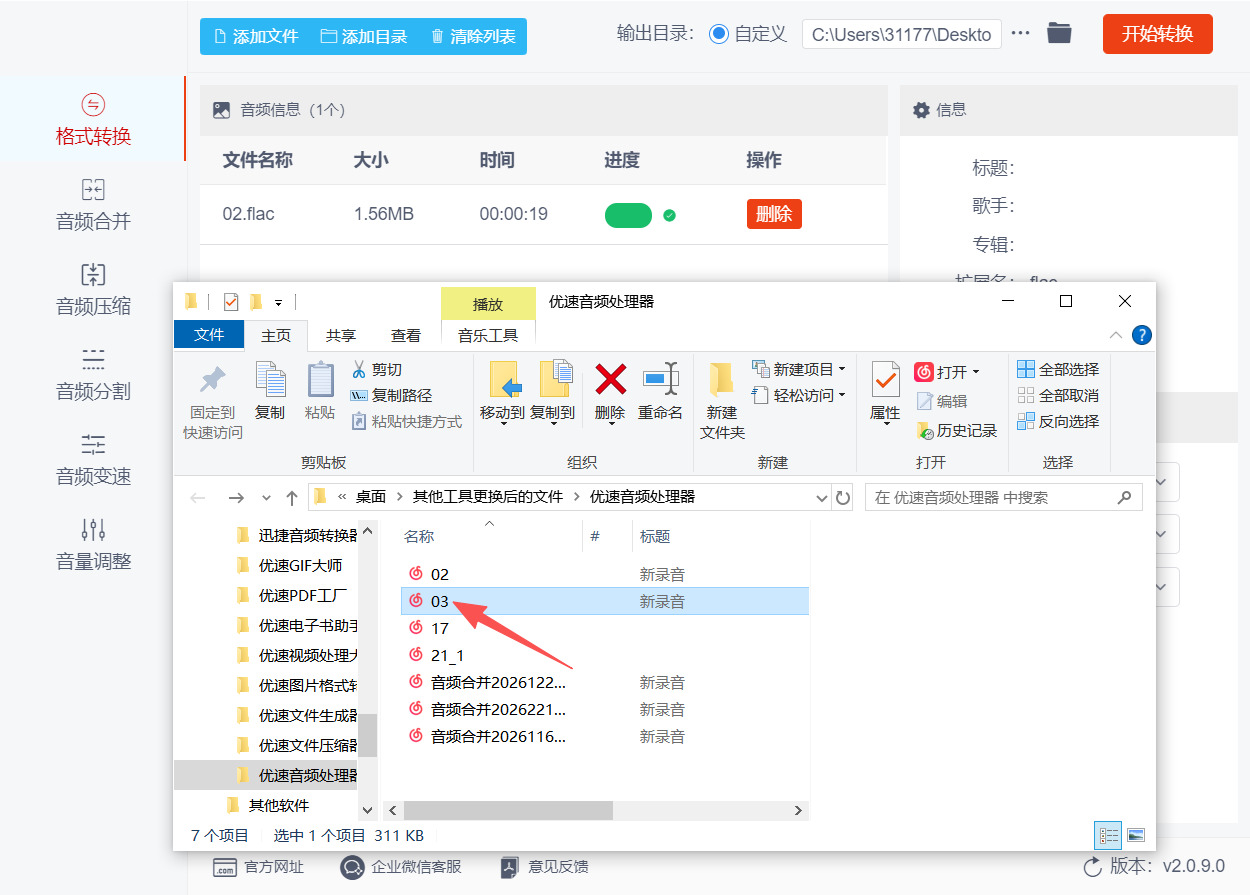
Task: Switch to the 查看 ribbon tab
Action: point(406,336)
